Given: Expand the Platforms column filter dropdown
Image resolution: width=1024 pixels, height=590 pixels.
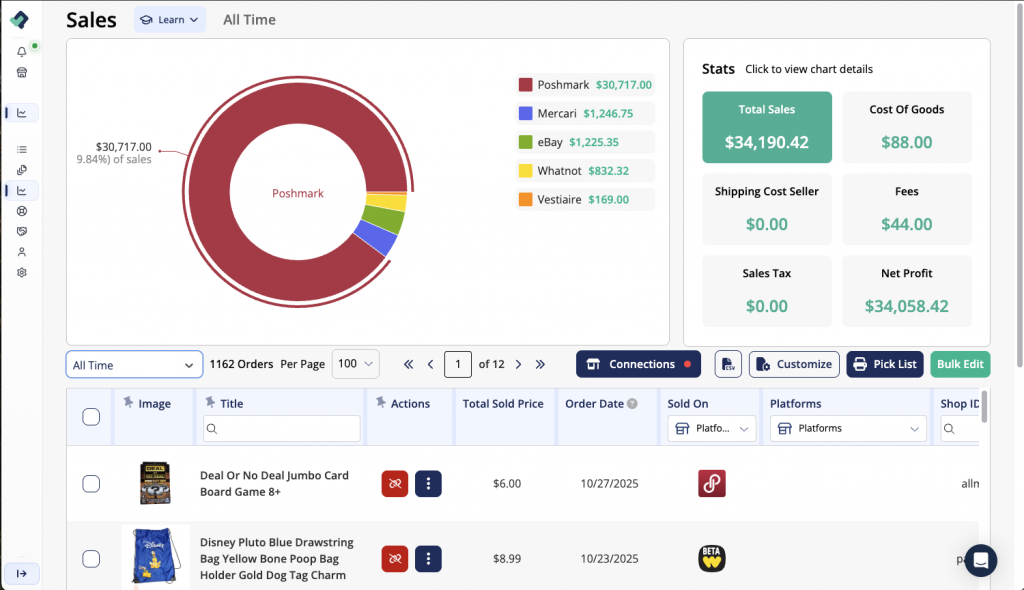Looking at the screenshot, I should click(x=848, y=428).
